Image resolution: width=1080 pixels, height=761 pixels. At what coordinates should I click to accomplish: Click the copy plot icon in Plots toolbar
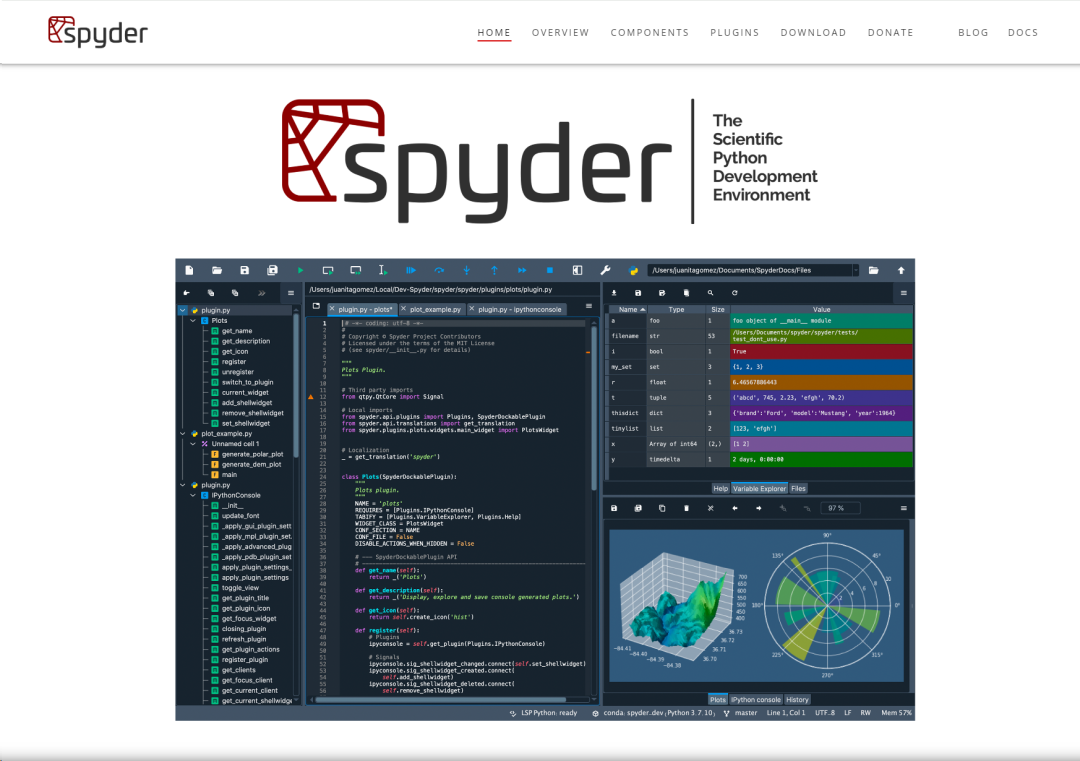click(662, 508)
